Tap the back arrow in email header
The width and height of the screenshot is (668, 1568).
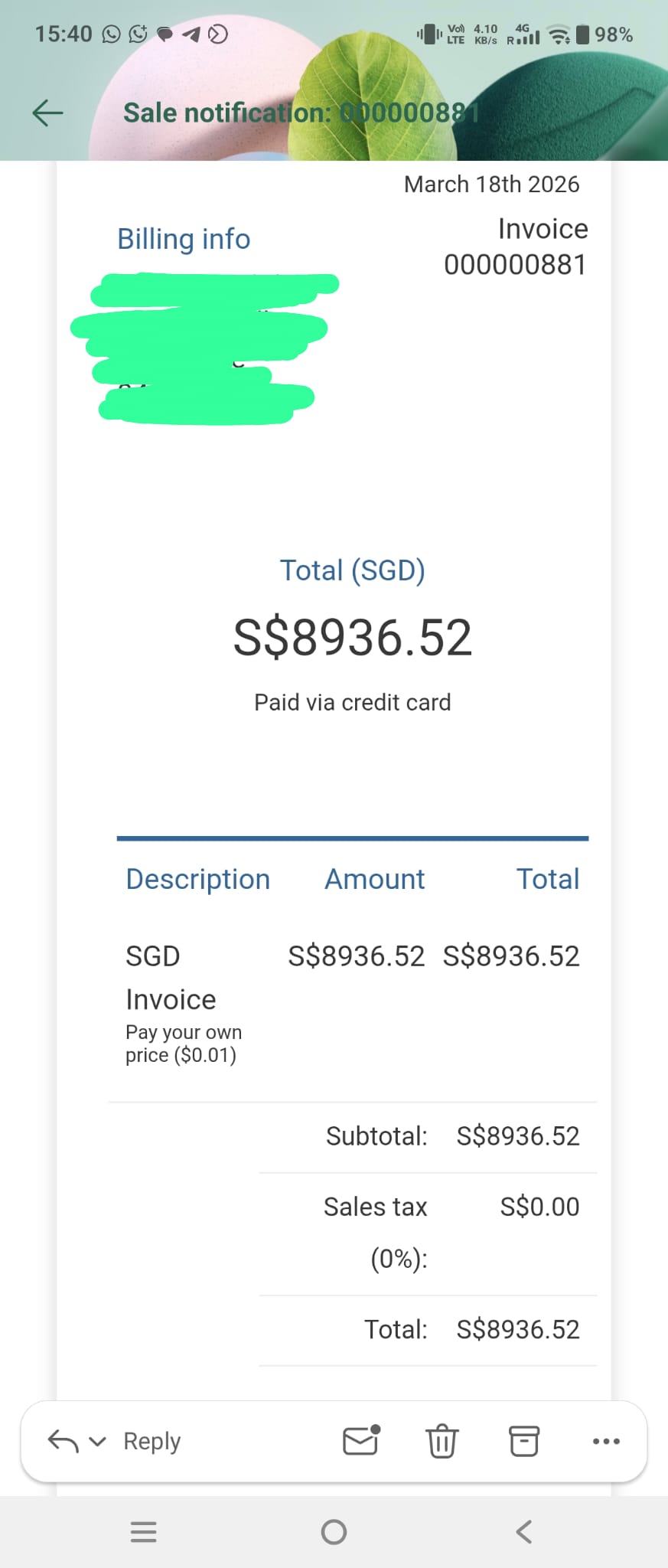pos(47,113)
